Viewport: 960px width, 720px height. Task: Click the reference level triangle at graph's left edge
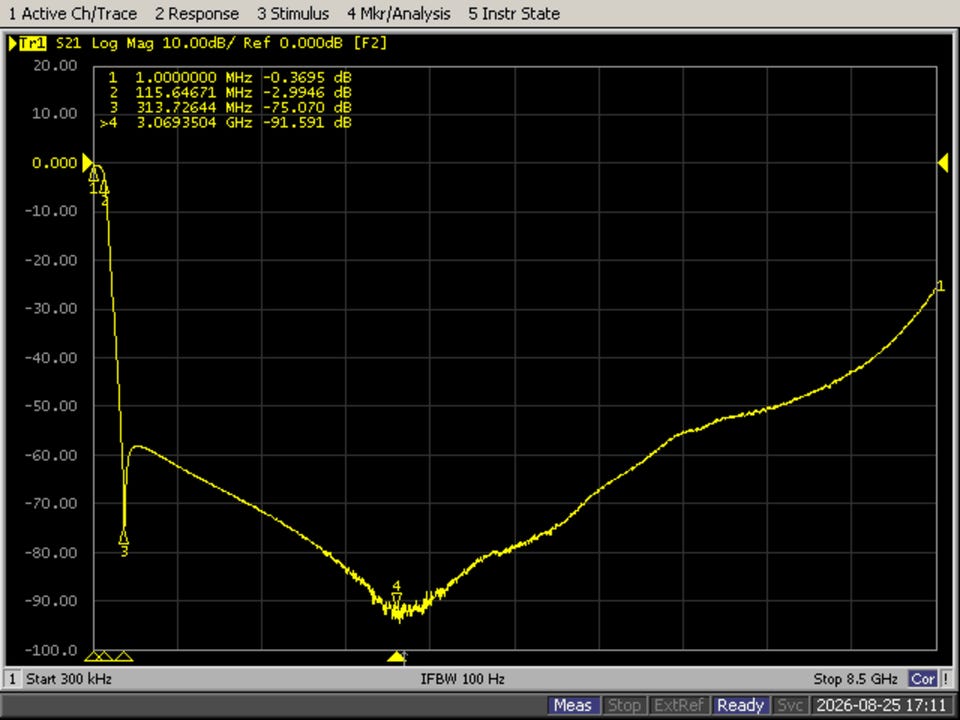(x=88, y=163)
